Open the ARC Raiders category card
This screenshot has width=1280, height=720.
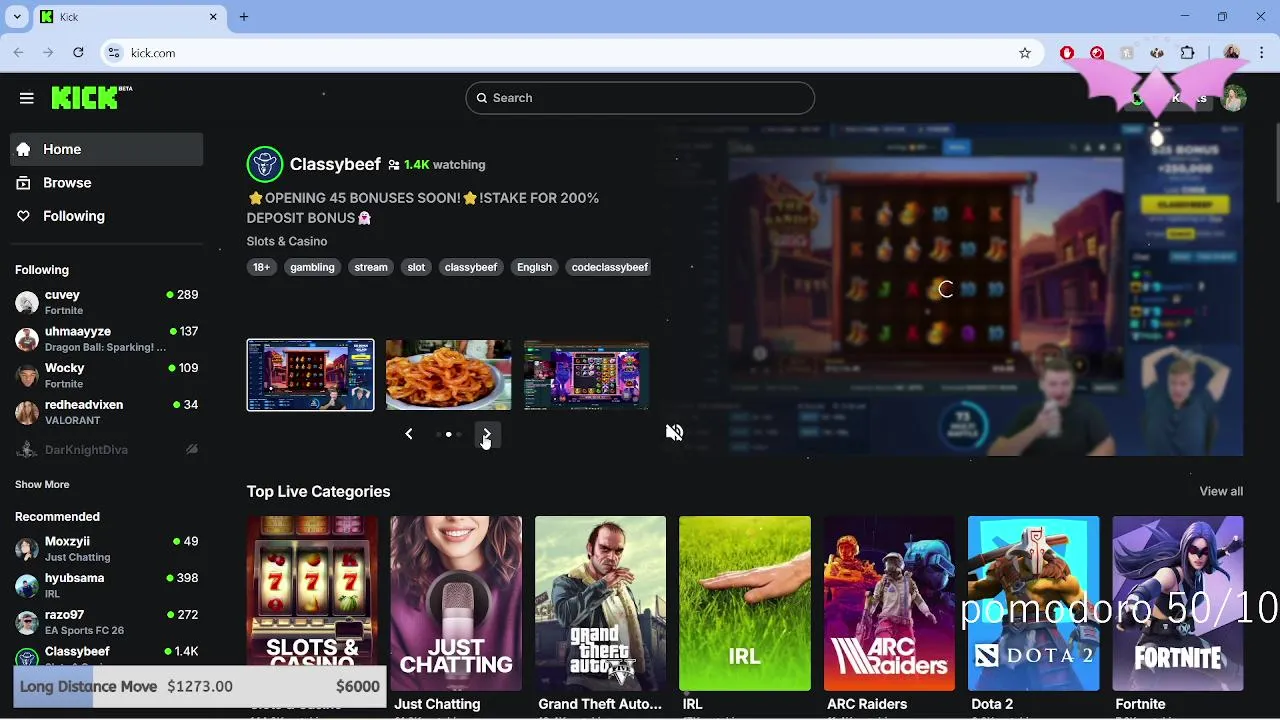coord(889,604)
